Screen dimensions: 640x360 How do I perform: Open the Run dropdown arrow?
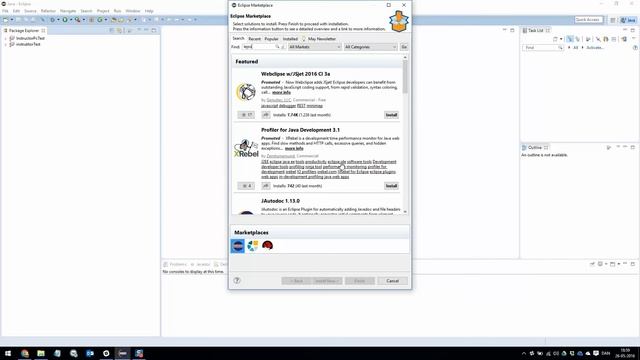coord(71,20)
